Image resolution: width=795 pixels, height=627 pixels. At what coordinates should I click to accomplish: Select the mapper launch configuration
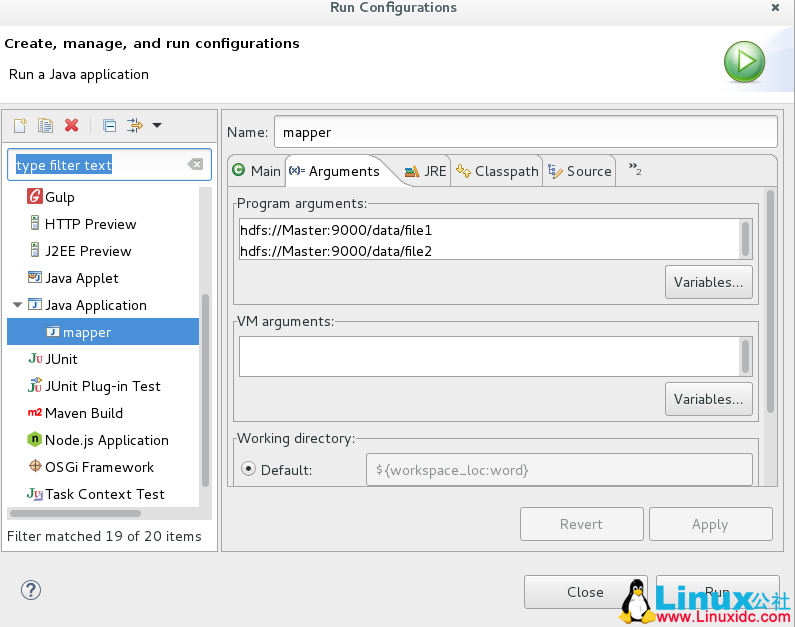pos(103,332)
